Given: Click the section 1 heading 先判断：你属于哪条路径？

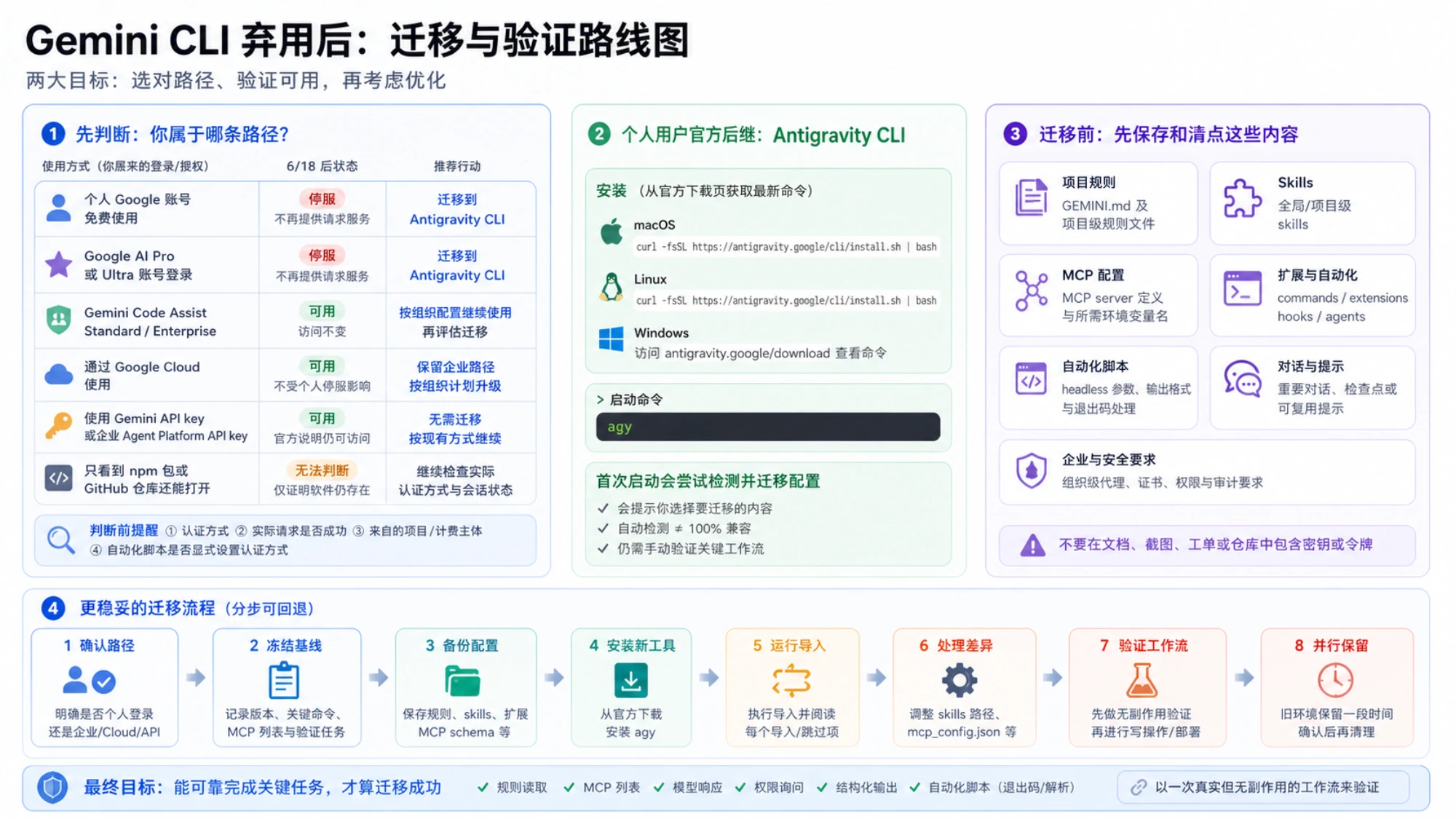Looking at the screenshot, I should click(x=183, y=135).
